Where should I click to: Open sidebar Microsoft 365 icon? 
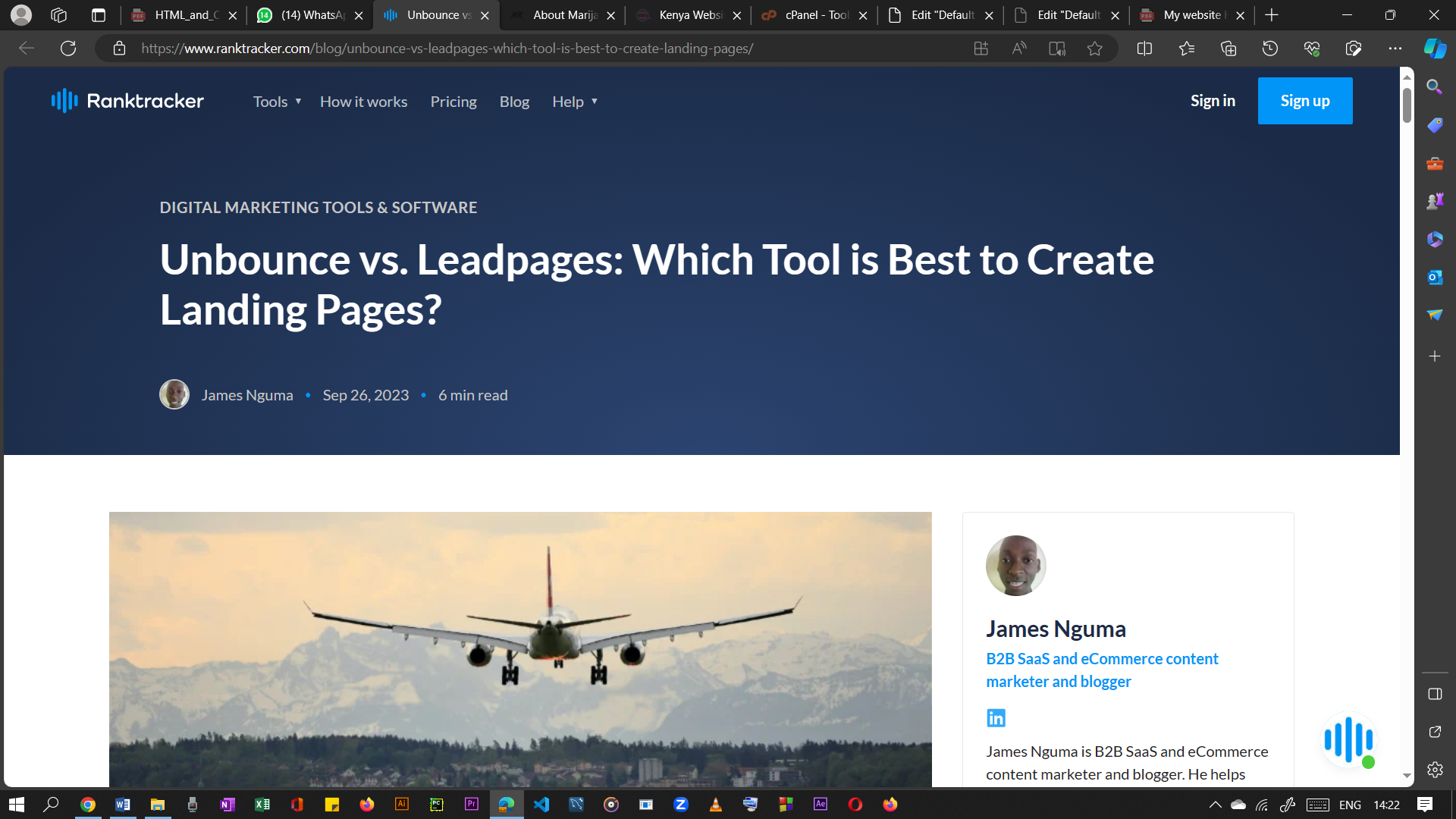click(x=1435, y=240)
